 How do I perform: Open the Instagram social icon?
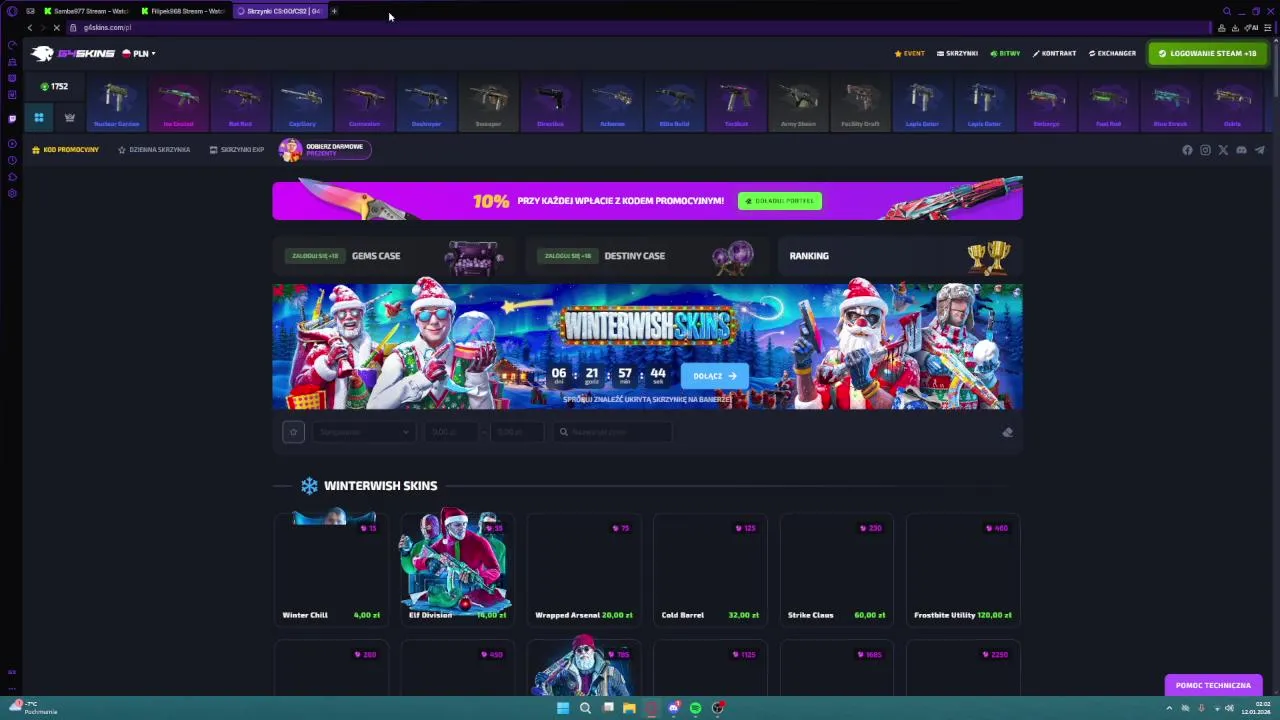(x=1205, y=150)
